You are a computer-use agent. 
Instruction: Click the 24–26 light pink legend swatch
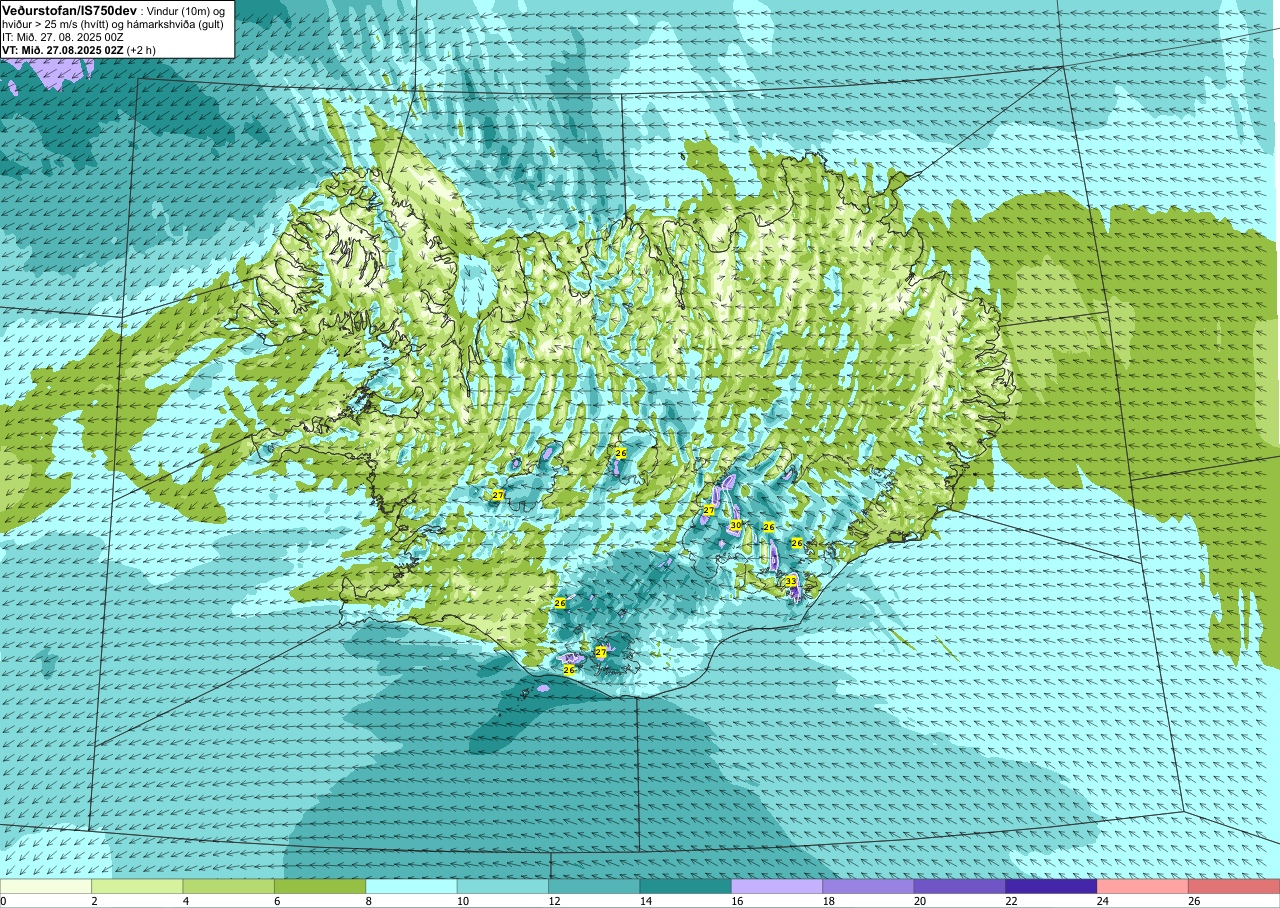(x=1143, y=886)
